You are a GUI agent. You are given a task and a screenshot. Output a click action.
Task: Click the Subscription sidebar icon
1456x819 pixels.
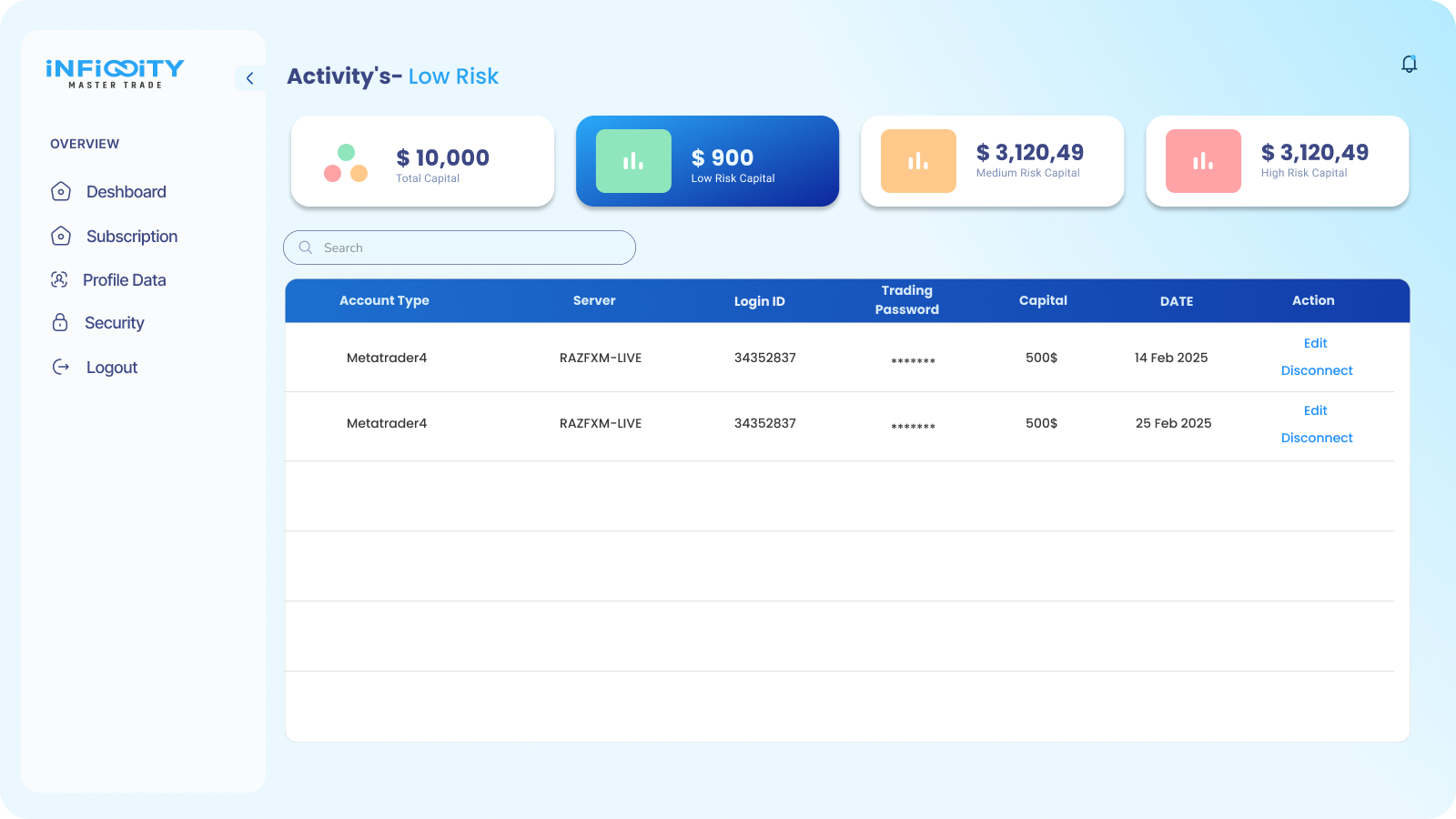click(61, 236)
